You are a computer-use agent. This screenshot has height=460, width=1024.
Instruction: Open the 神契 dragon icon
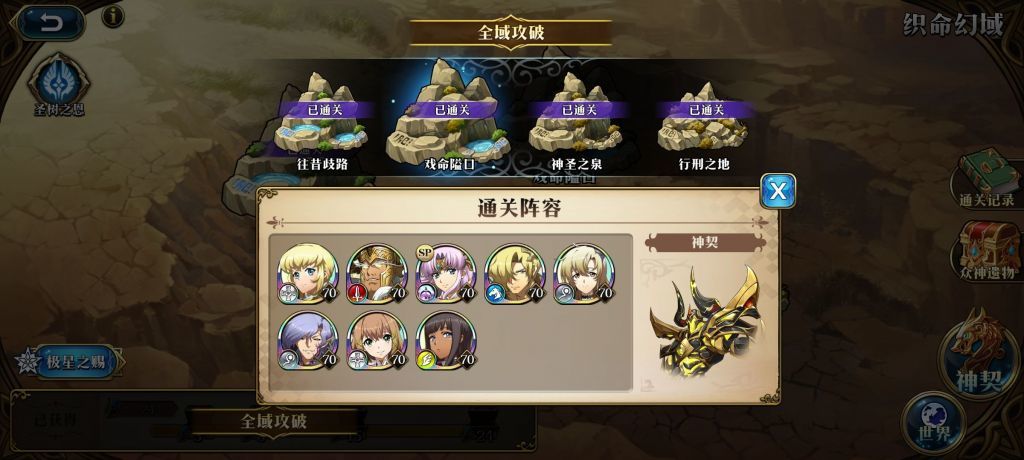980,355
